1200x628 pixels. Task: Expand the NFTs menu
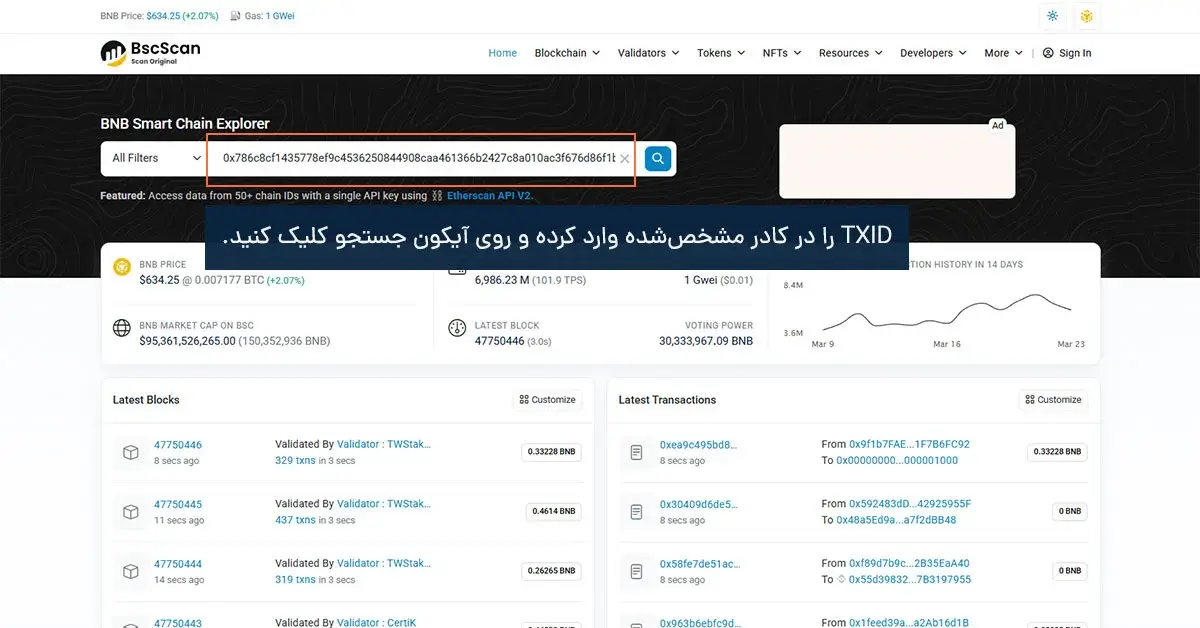point(782,53)
